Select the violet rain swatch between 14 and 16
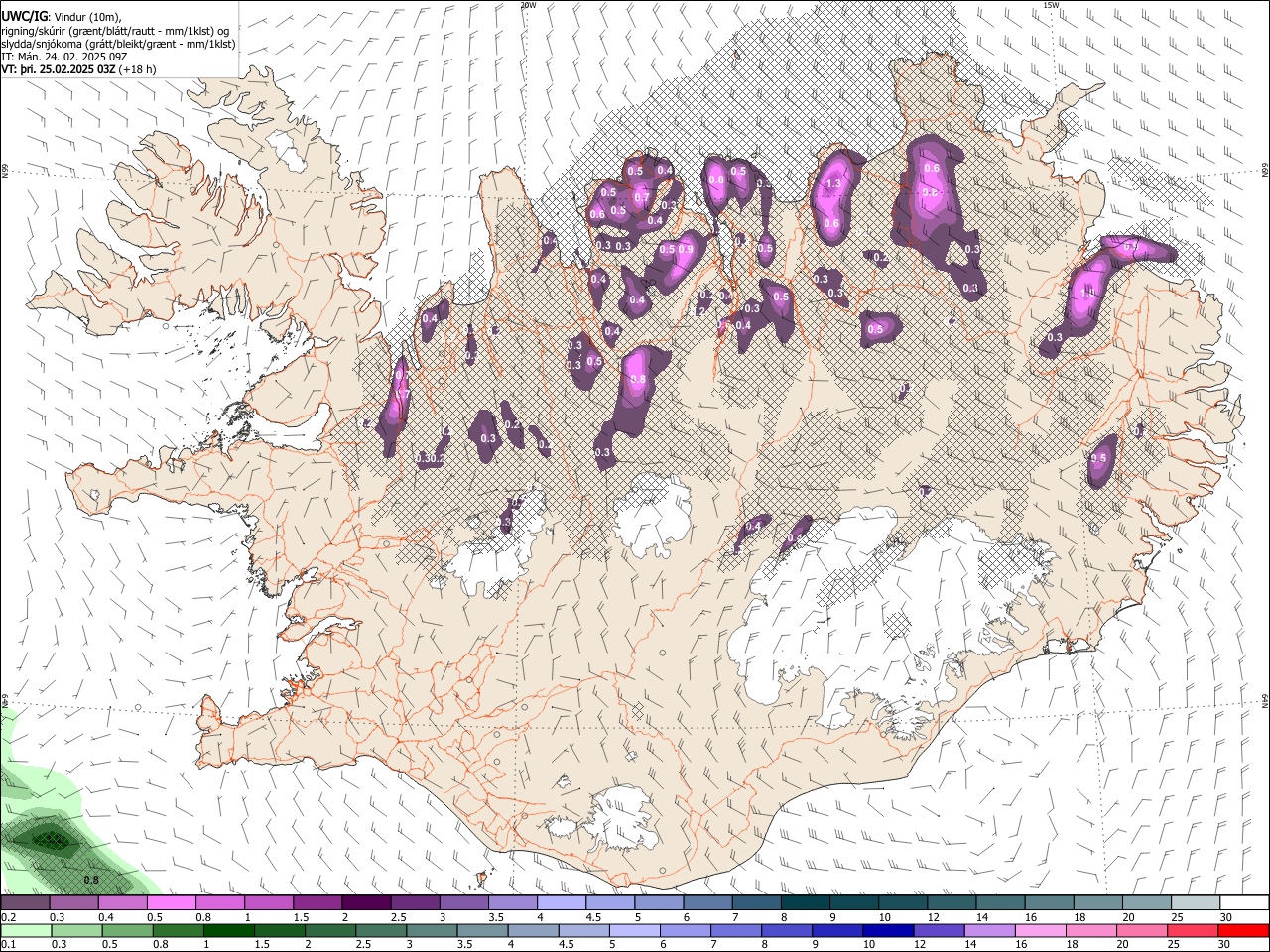Screen dimensions: 1270x952 click(x=989, y=930)
